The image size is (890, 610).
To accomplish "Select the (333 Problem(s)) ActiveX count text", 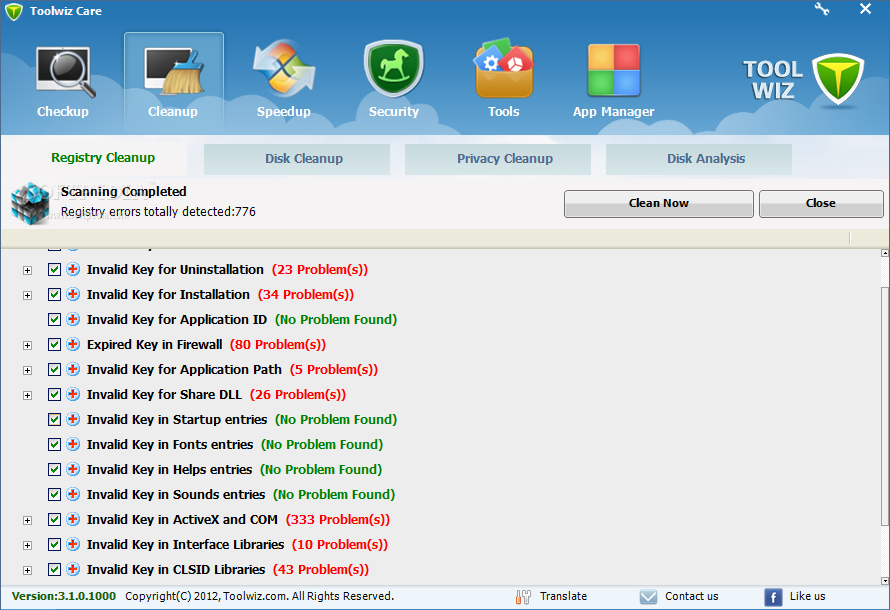I will point(338,520).
